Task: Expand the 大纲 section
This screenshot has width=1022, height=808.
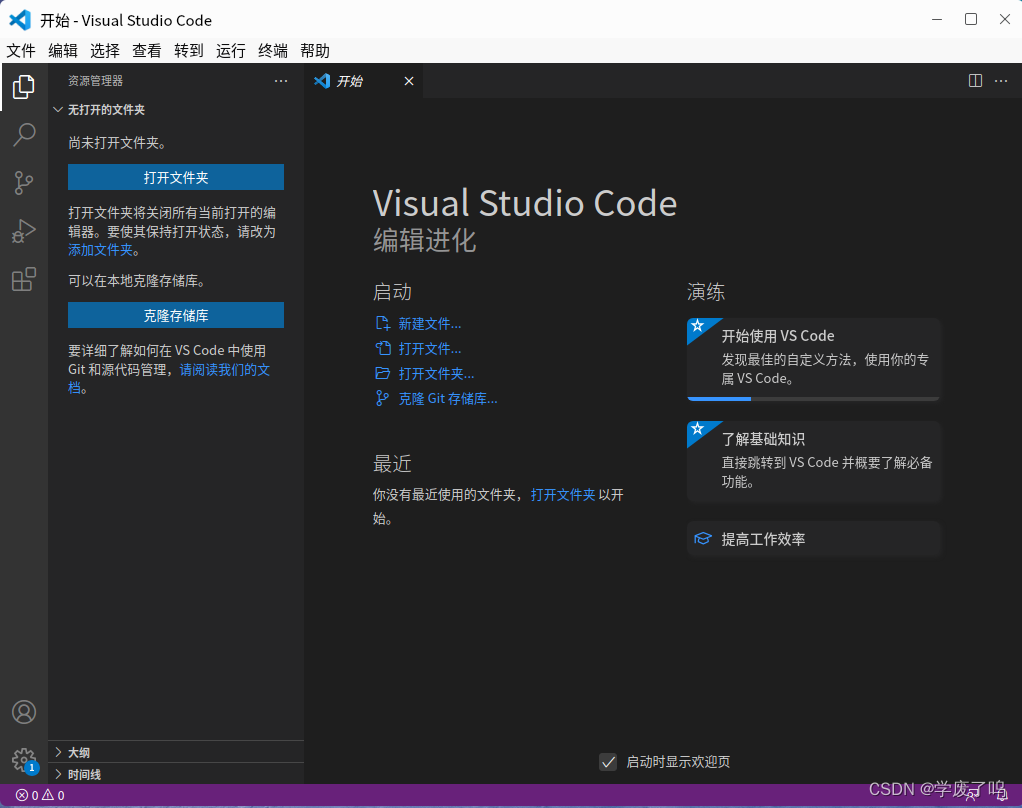Action: coord(176,752)
